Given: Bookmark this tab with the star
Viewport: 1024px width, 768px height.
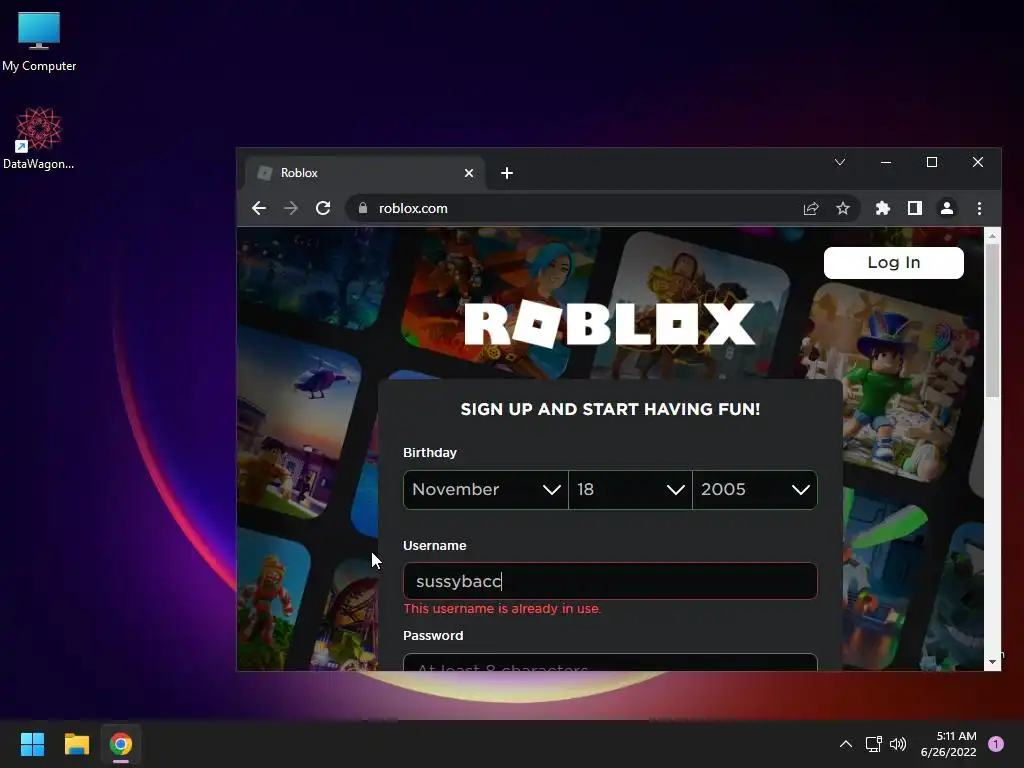Looking at the screenshot, I should point(843,208).
